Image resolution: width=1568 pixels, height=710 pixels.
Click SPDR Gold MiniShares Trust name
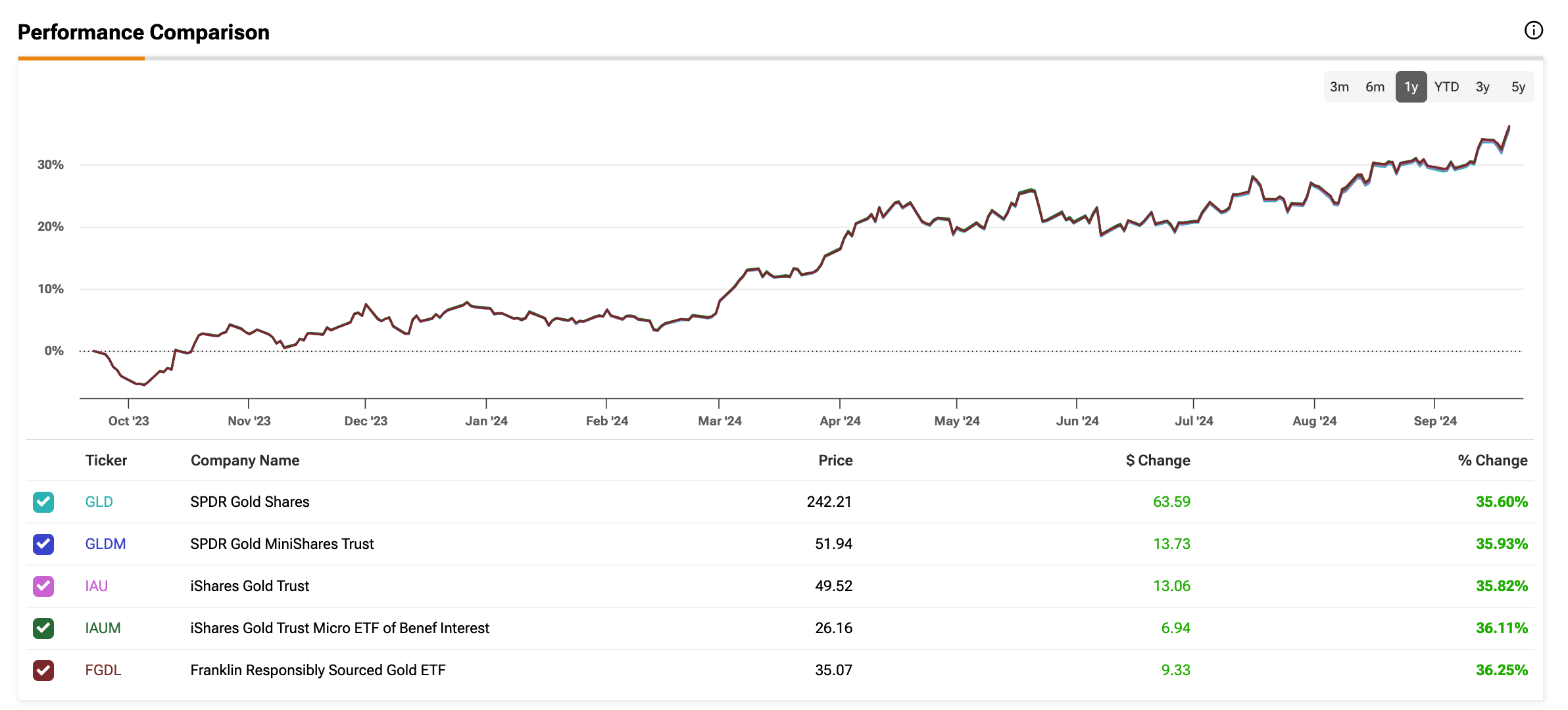click(282, 544)
